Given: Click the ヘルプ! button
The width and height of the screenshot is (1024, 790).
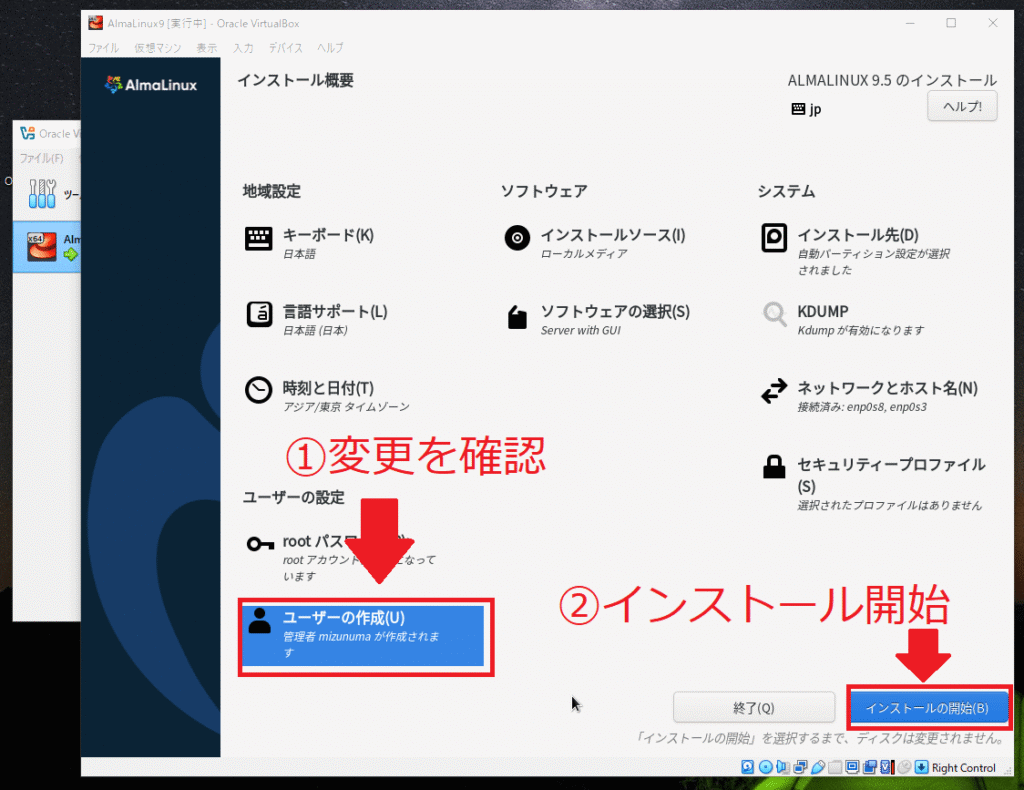Looking at the screenshot, I should click(x=962, y=106).
